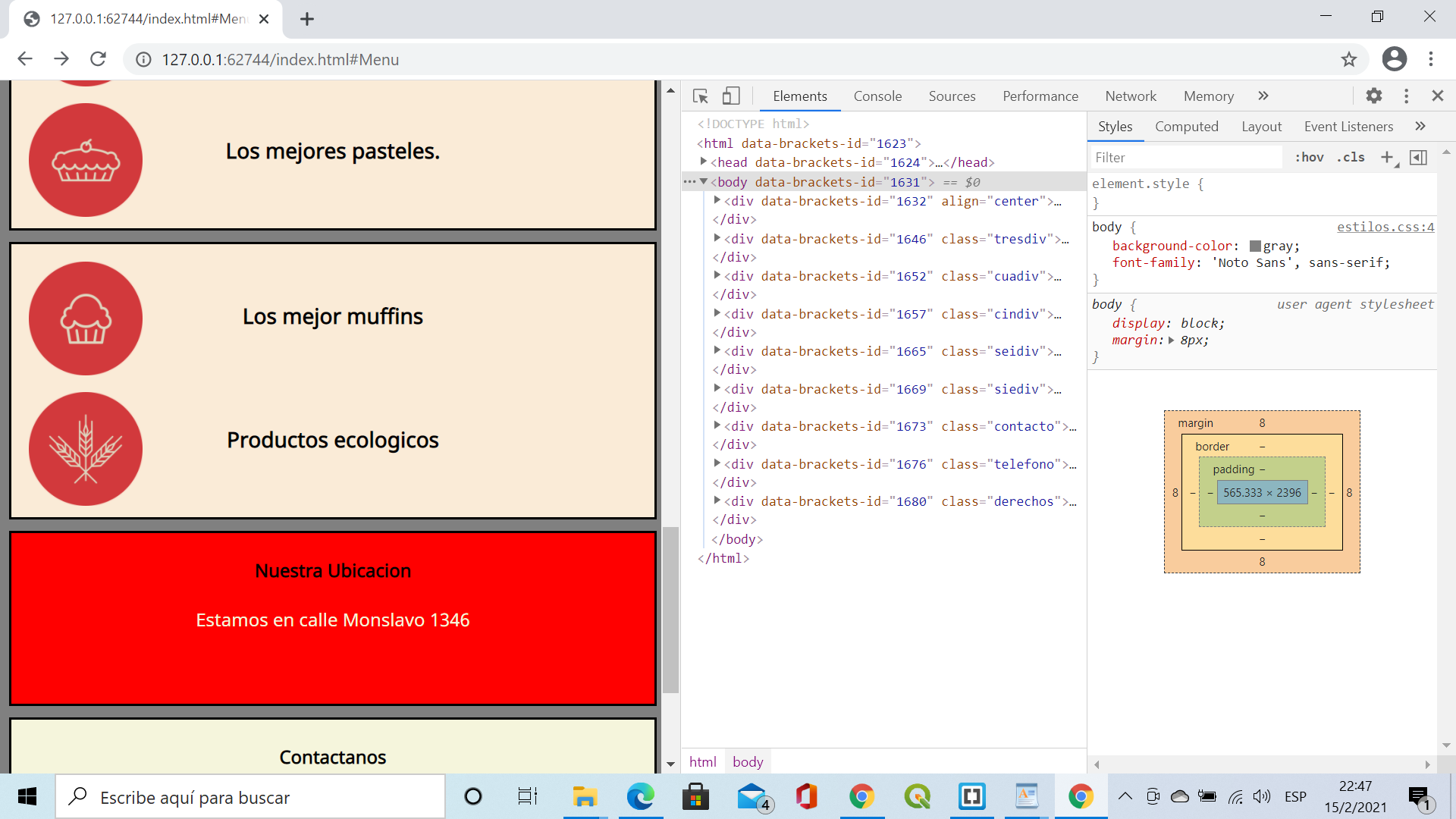Select the body breadcrumb at the bottom

point(748,761)
